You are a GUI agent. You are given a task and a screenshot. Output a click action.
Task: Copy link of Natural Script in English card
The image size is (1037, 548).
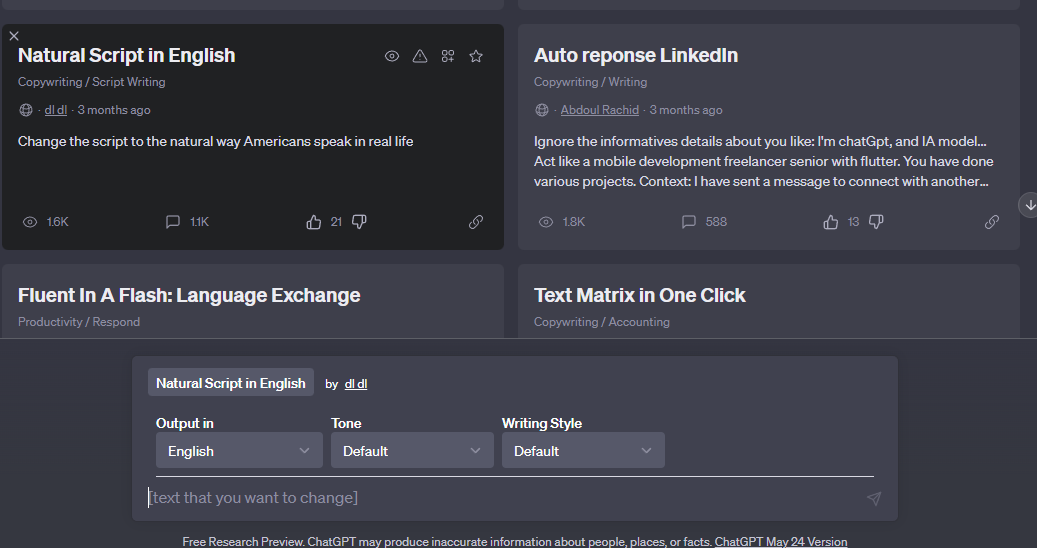[x=476, y=222]
